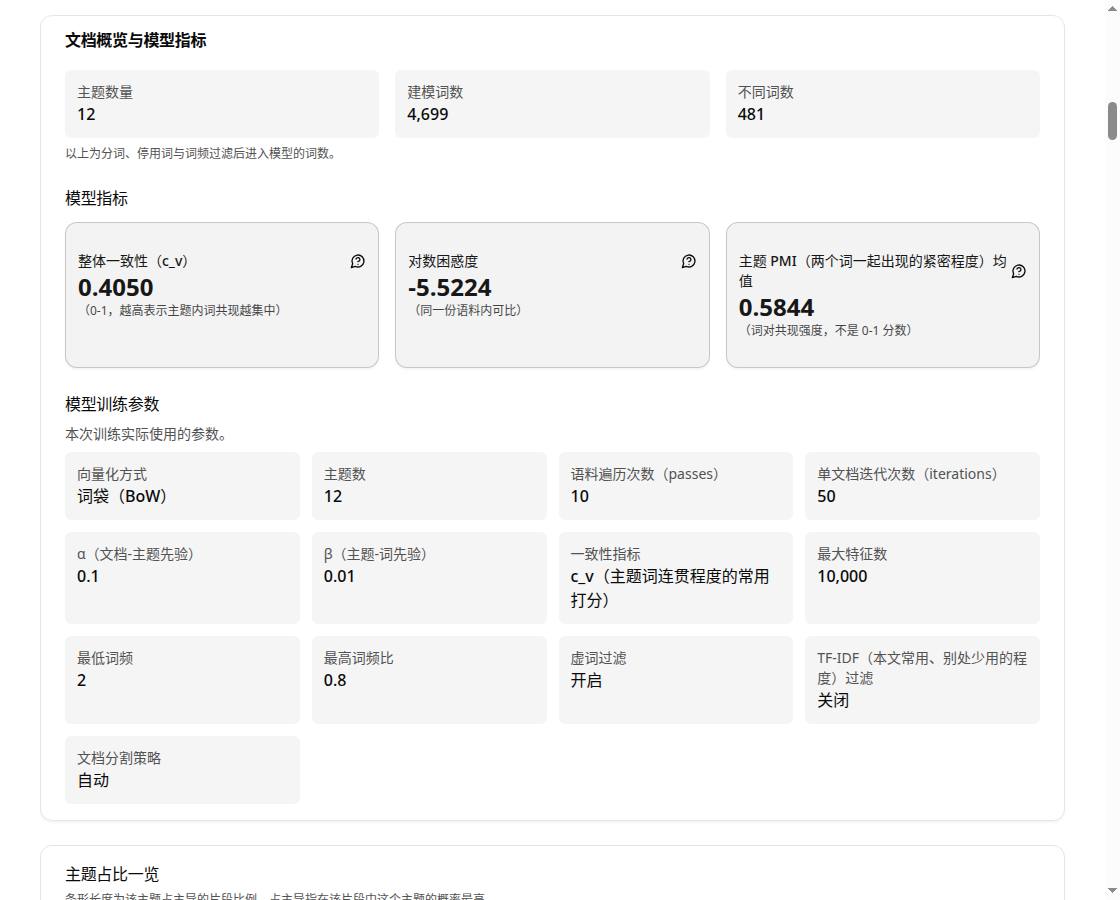Open help icon for 整体一致性 (c_v)
The width and height of the screenshot is (1120, 900).
tap(358, 261)
